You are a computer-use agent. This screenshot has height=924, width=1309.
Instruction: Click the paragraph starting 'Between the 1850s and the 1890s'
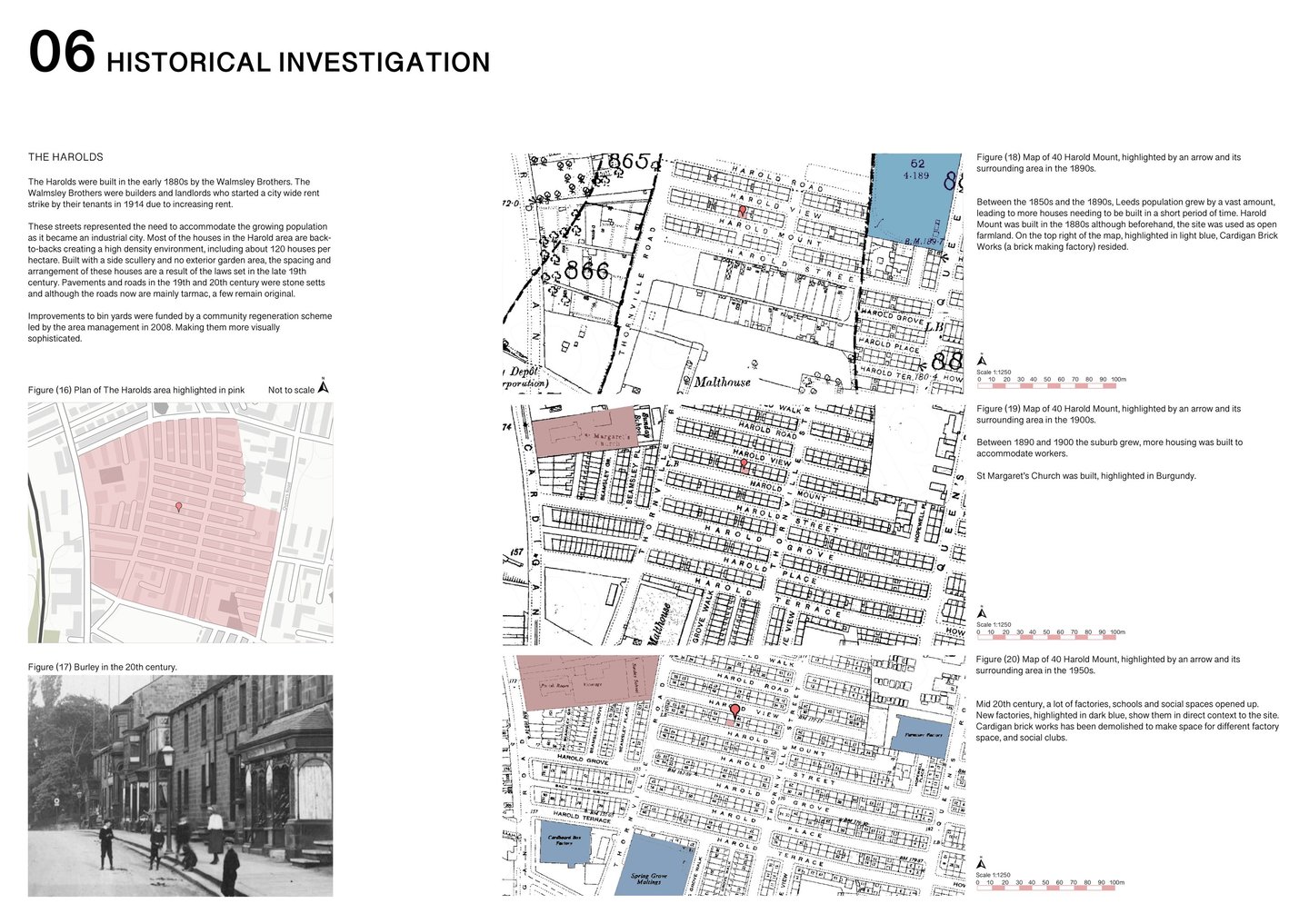point(1127,224)
